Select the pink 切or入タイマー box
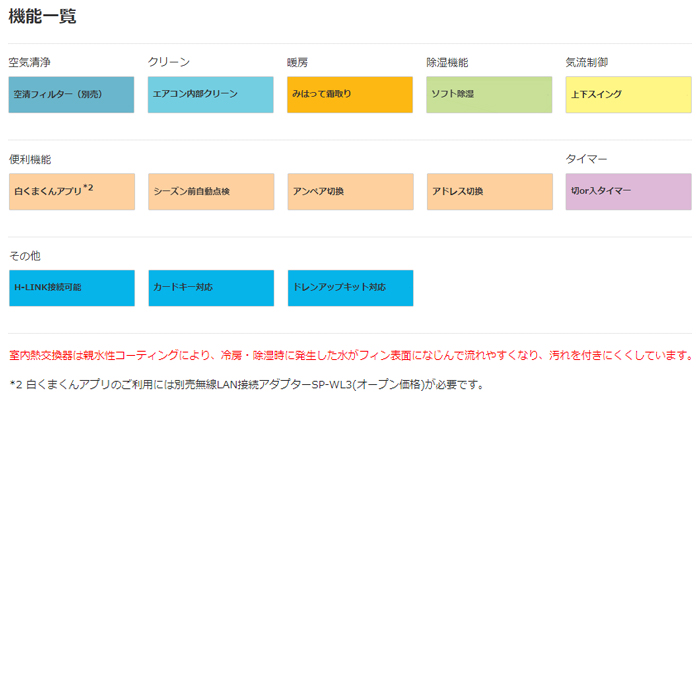The image size is (700, 700). point(627,191)
